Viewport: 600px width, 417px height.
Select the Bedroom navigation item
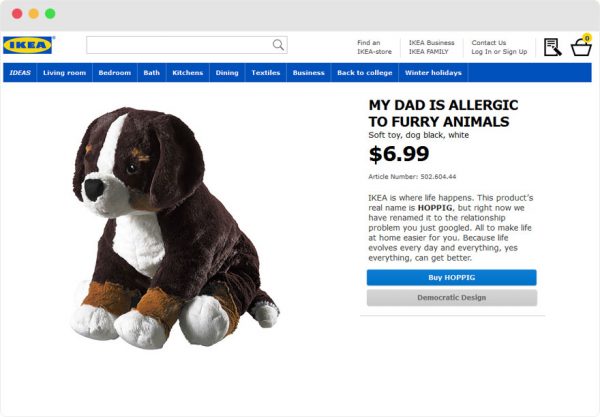click(x=114, y=73)
